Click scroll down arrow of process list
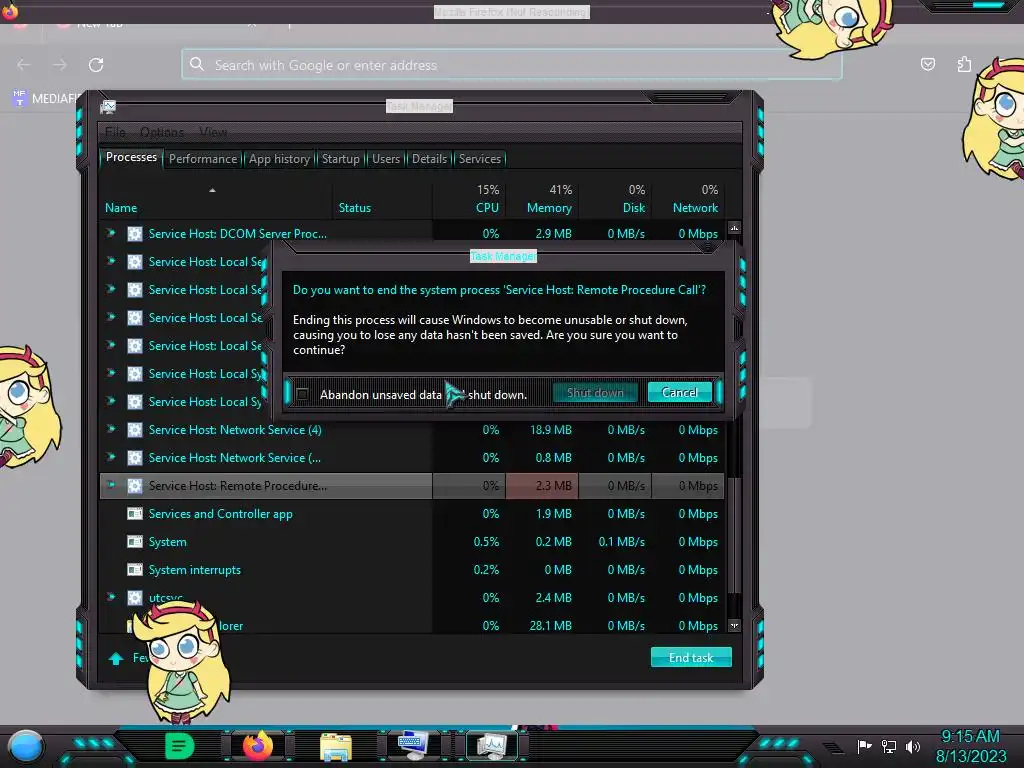The width and height of the screenshot is (1024, 768). (x=734, y=626)
